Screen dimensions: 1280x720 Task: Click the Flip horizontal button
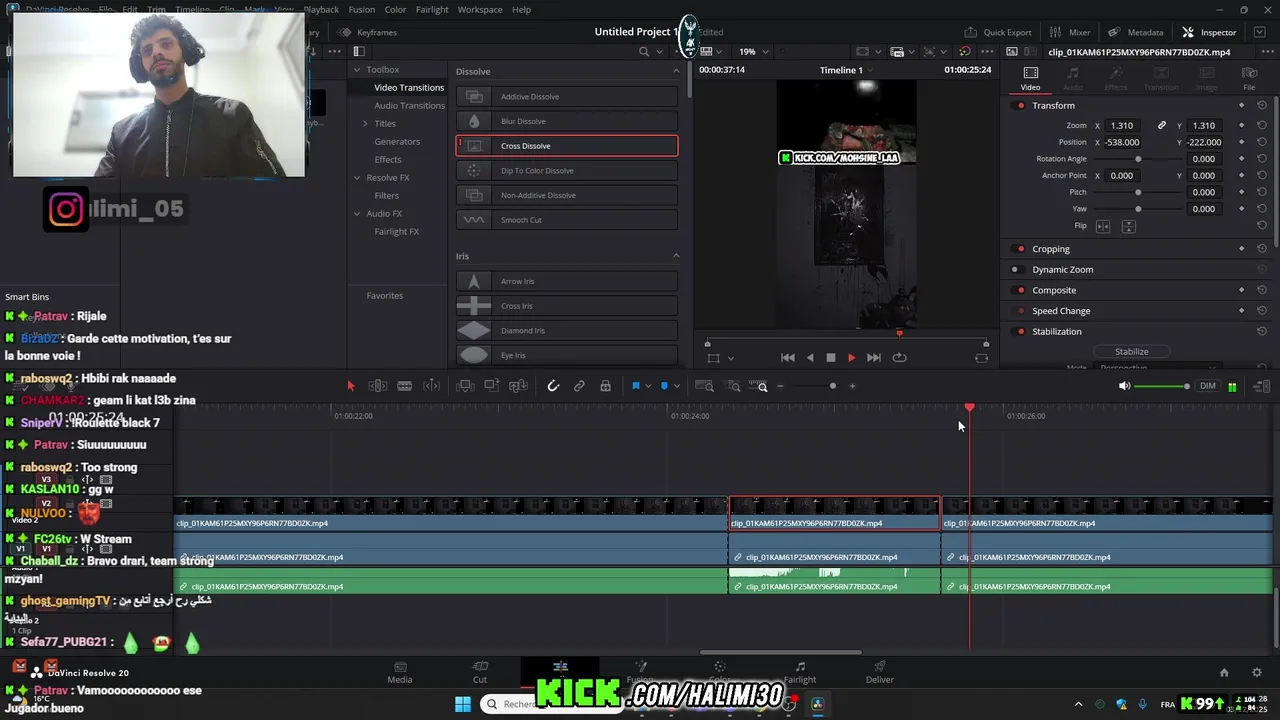[x=1103, y=226]
